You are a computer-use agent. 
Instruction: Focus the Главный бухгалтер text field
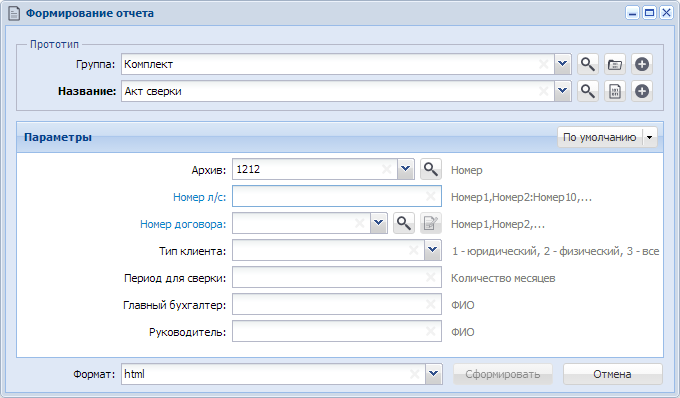coord(337,305)
